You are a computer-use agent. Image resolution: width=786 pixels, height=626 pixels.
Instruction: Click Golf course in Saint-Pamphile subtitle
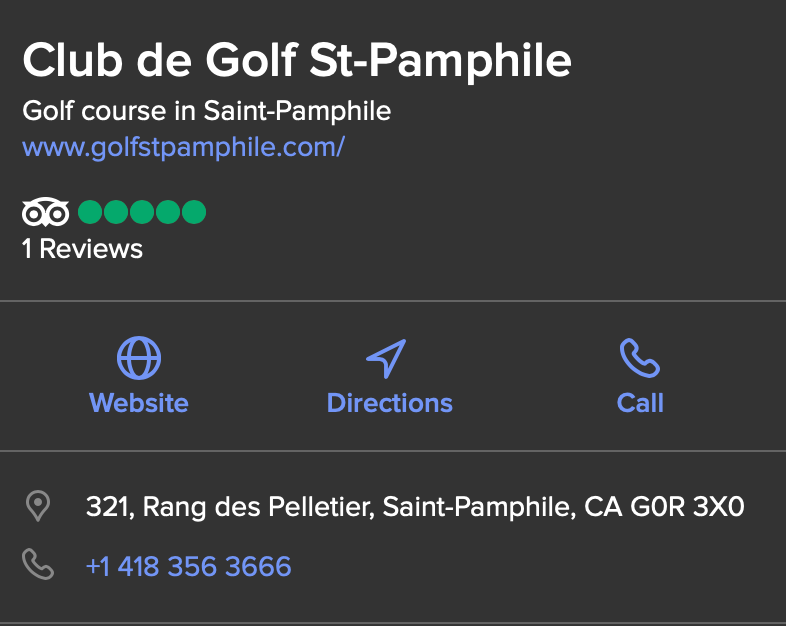(x=207, y=111)
